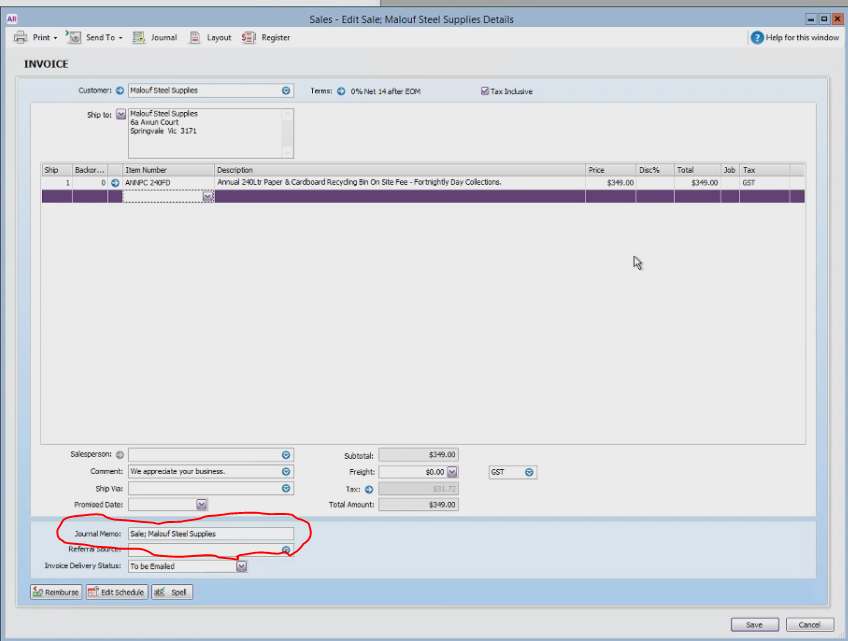Click the Journal Memo text field
The image size is (848, 641).
pos(211,534)
